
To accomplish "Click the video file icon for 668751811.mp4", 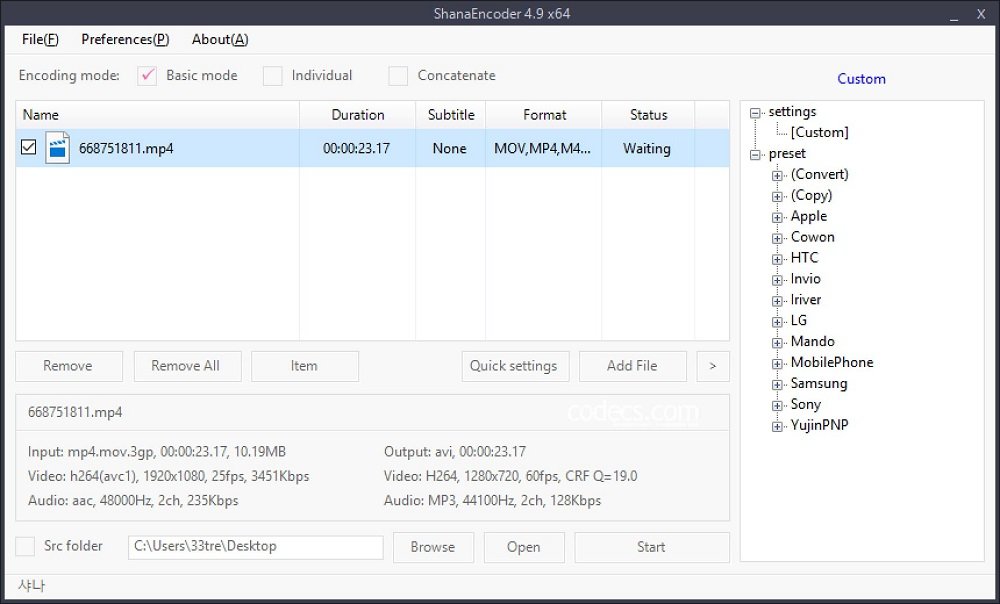I will click(x=57, y=148).
